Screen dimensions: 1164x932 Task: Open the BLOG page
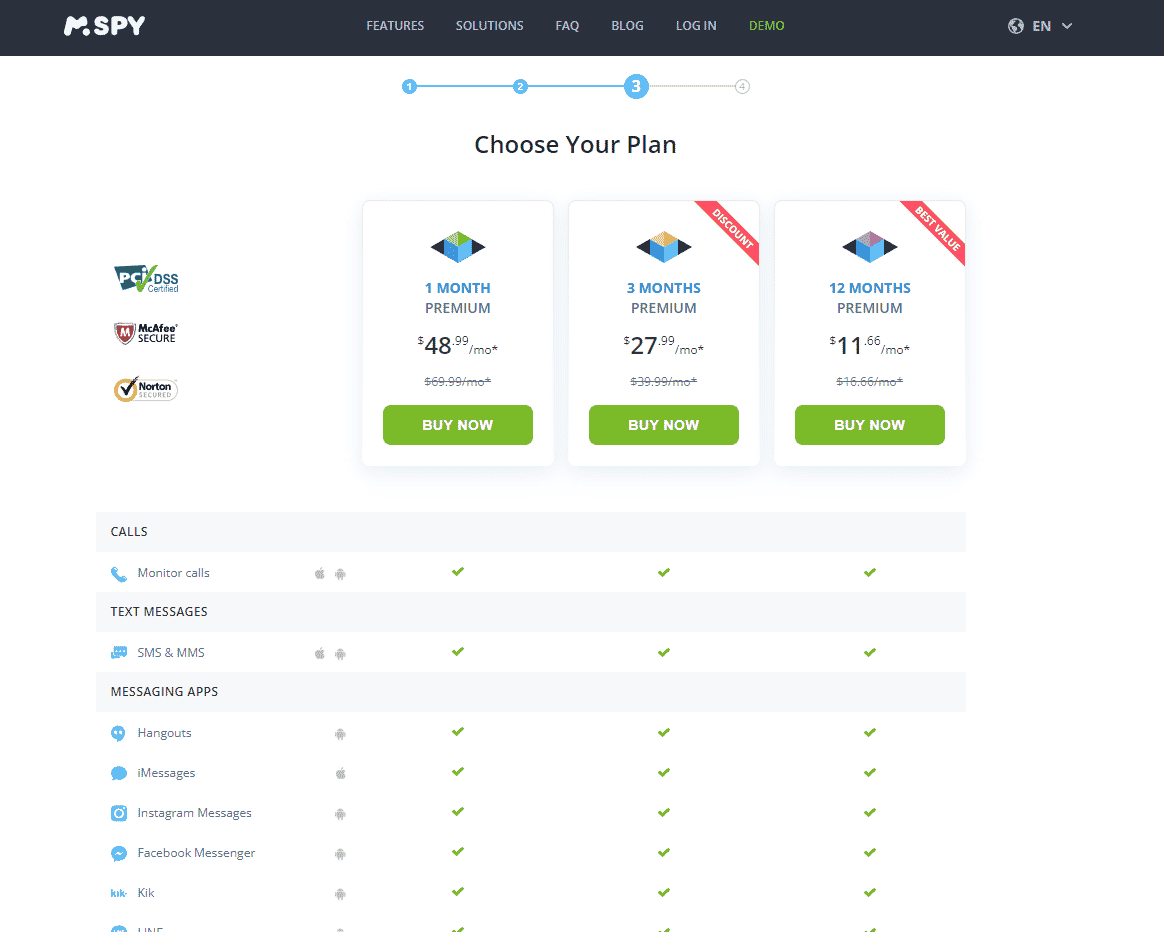[x=627, y=26]
